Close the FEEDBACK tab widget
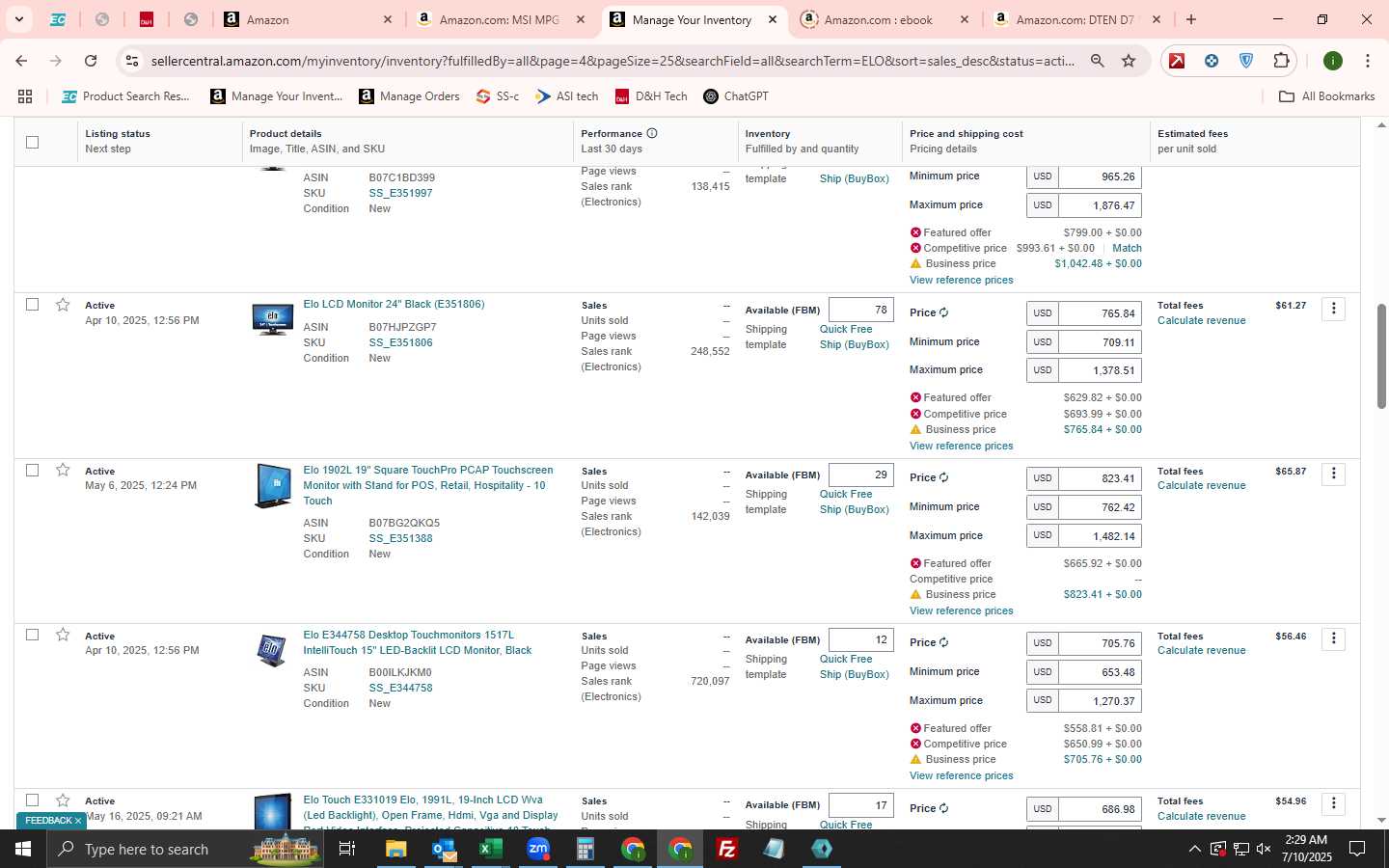This screenshot has height=868, width=1389. tap(78, 821)
